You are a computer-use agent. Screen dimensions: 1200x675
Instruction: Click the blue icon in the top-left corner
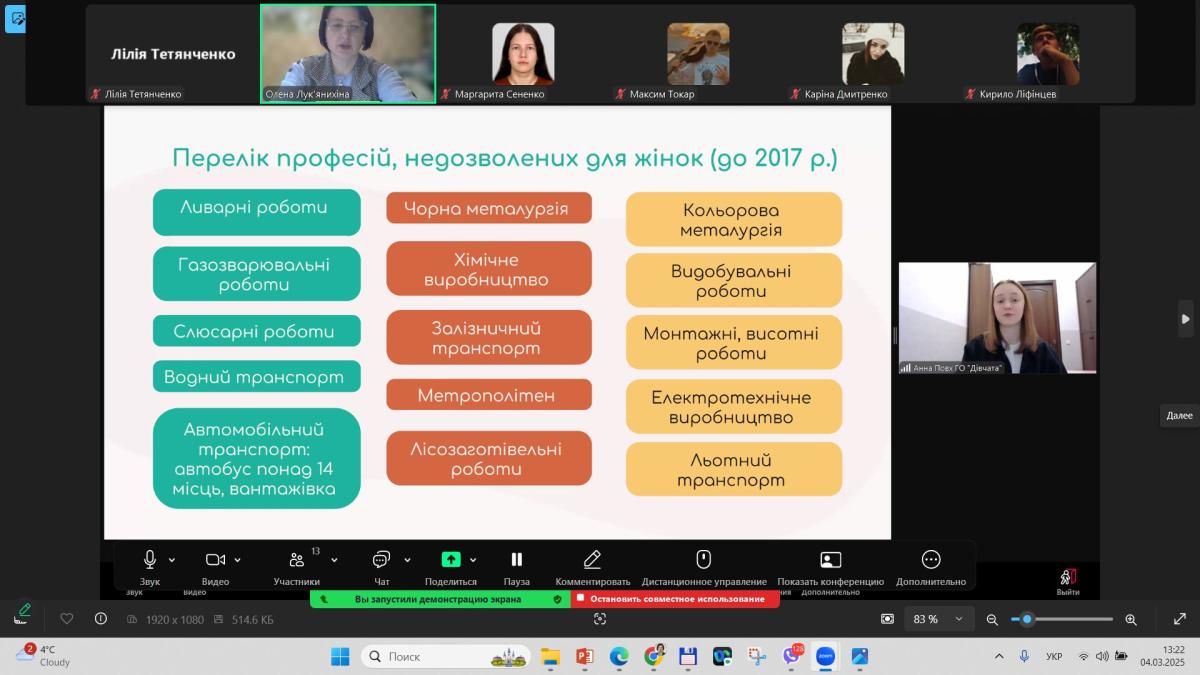pyautogui.click(x=15, y=19)
